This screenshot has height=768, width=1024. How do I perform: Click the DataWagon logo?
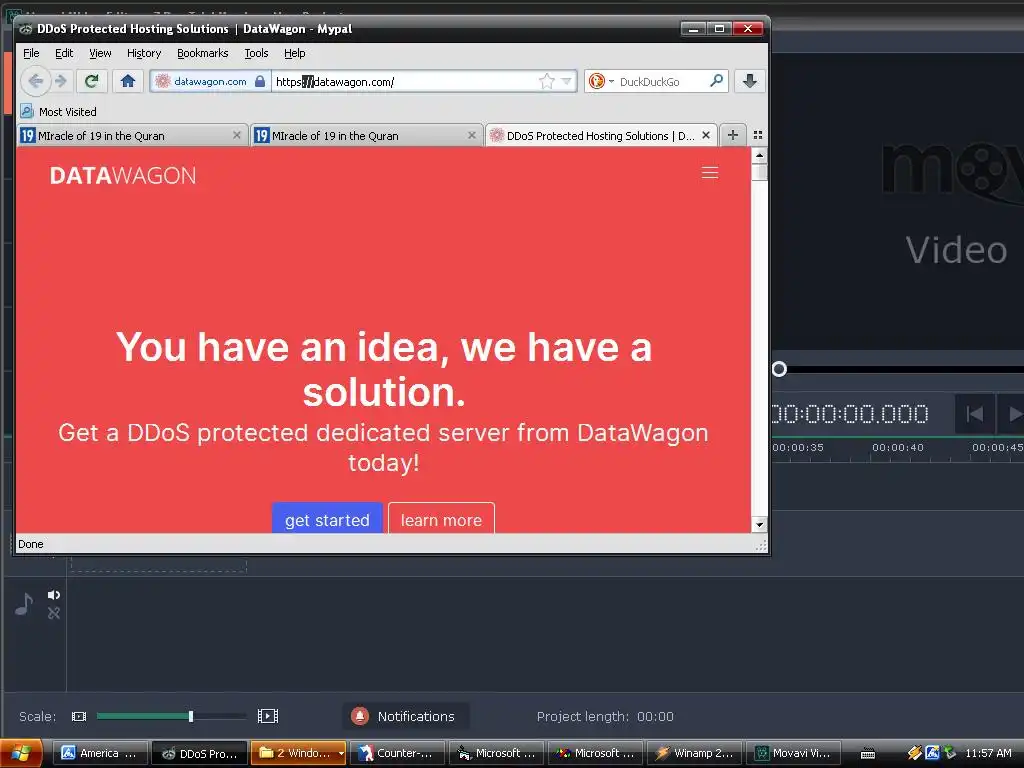click(x=123, y=176)
